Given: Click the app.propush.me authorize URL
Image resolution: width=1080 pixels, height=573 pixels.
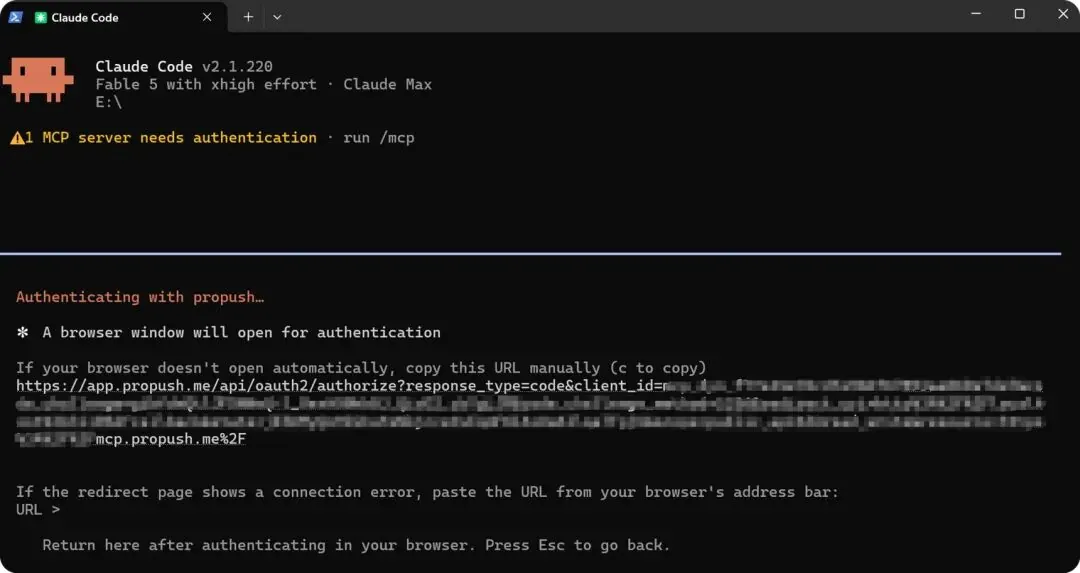Looking at the screenshot, I should (x=529, y=386).
